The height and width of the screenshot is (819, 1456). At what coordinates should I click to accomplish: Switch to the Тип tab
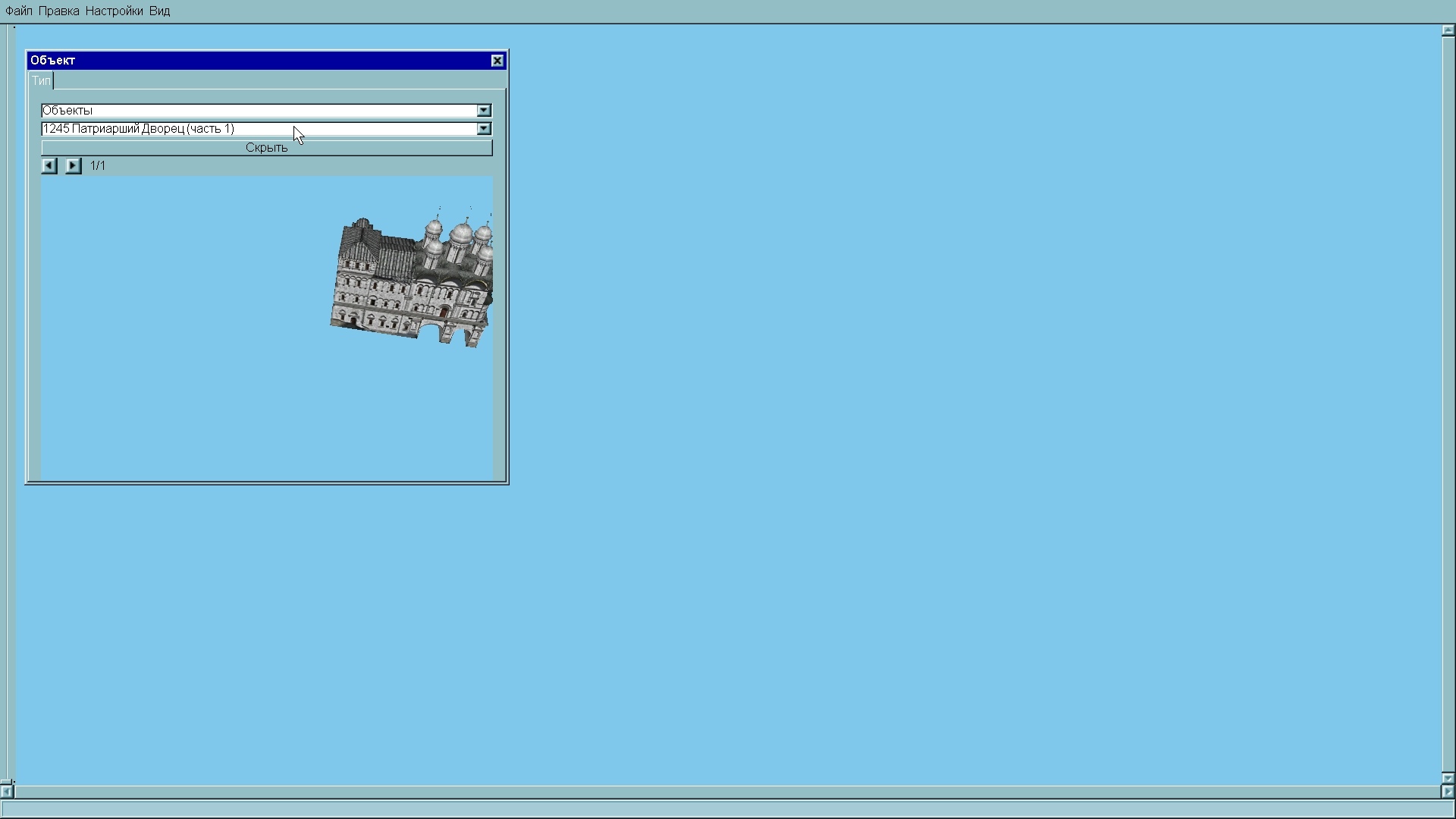[x=41, y=81]
